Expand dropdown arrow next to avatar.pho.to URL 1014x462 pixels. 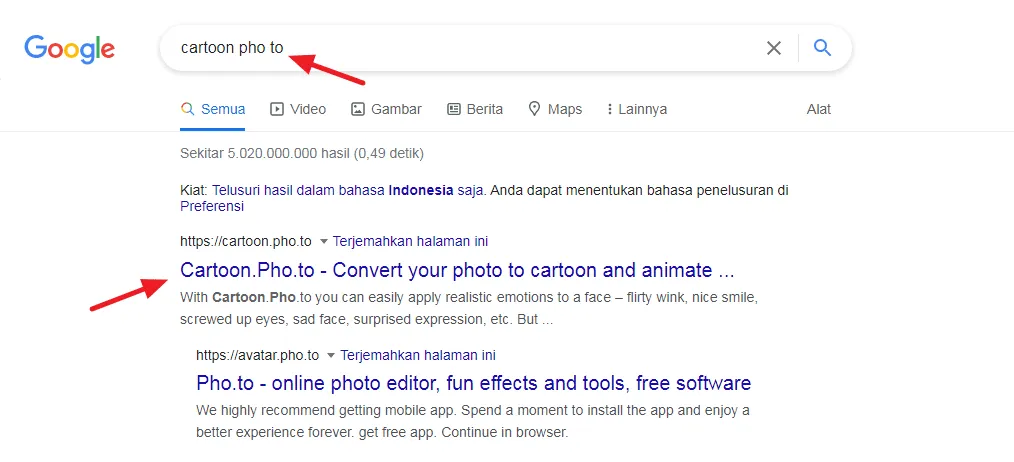[x=331, y=356]
